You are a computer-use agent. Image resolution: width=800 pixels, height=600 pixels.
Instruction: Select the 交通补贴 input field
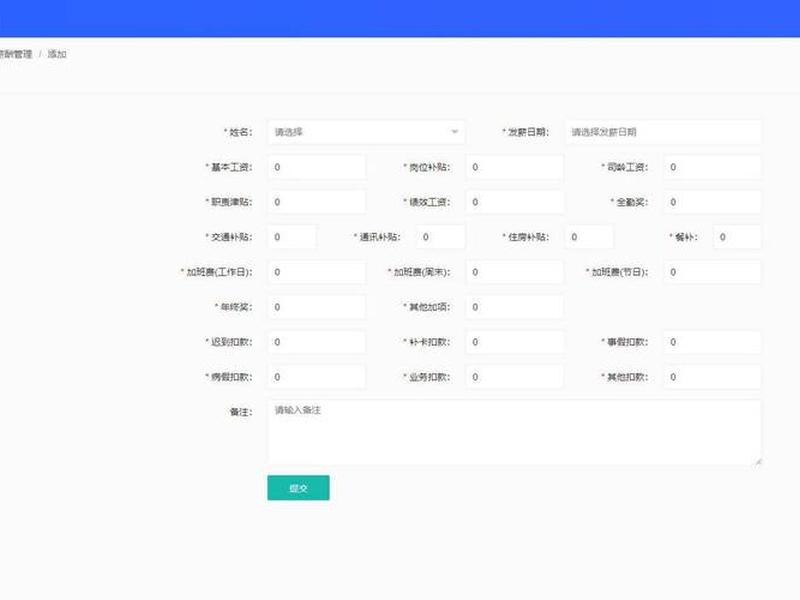292,237
